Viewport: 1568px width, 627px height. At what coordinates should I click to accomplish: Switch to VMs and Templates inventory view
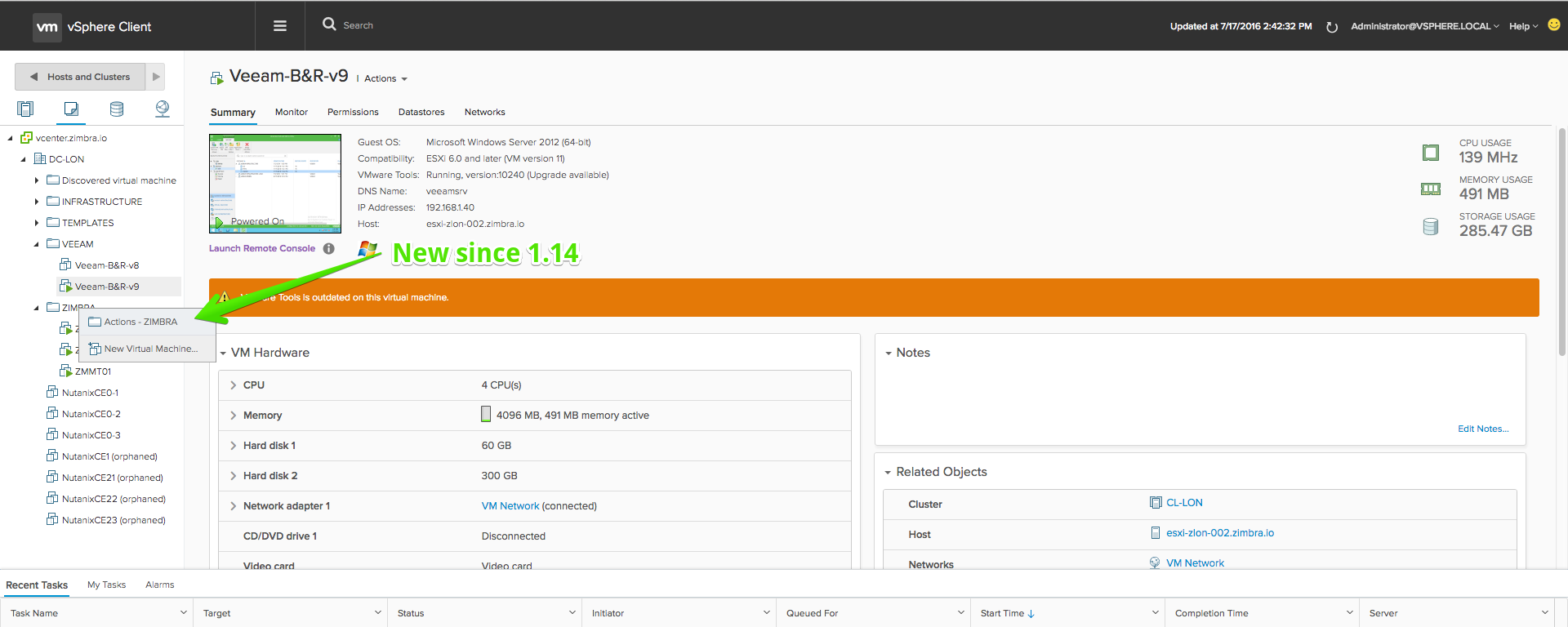(72, 109)
